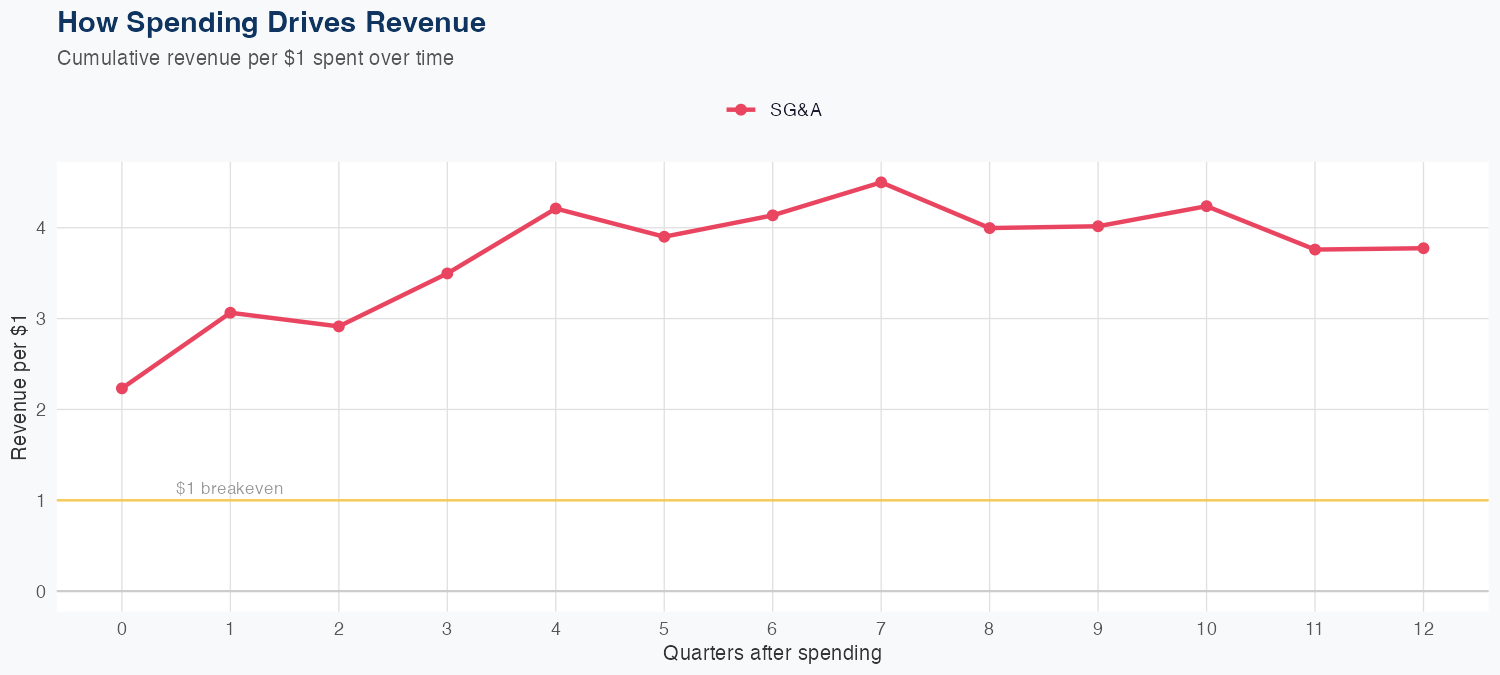Click the data point at quarter 2

point(339,326)
